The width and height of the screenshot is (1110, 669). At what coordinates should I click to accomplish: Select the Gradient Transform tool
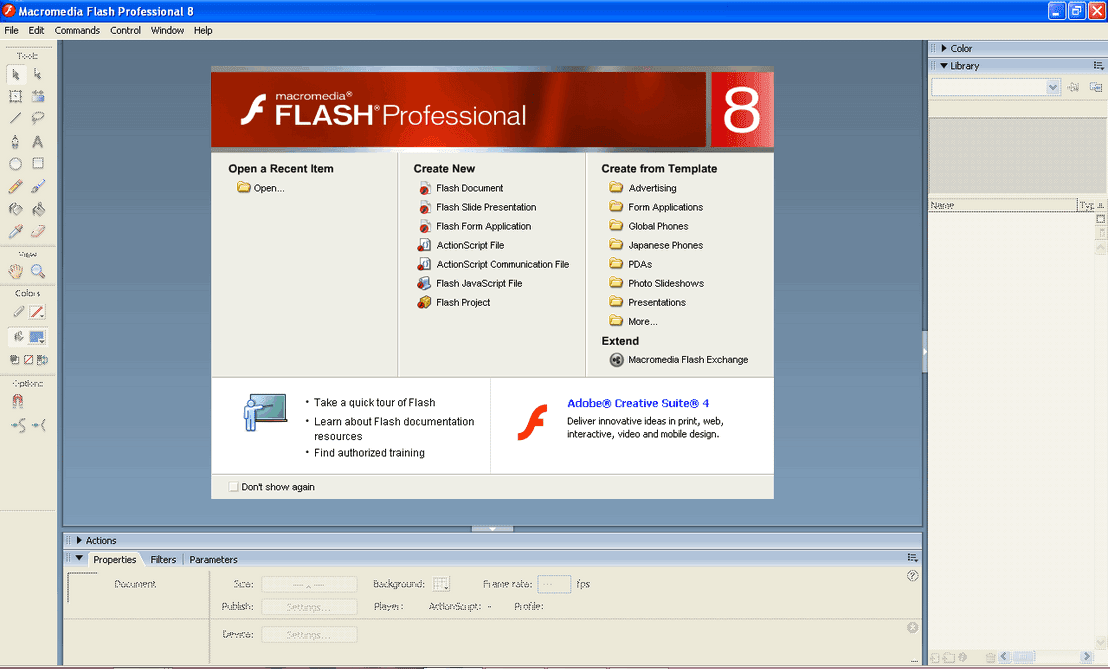[x=38, y=96]
